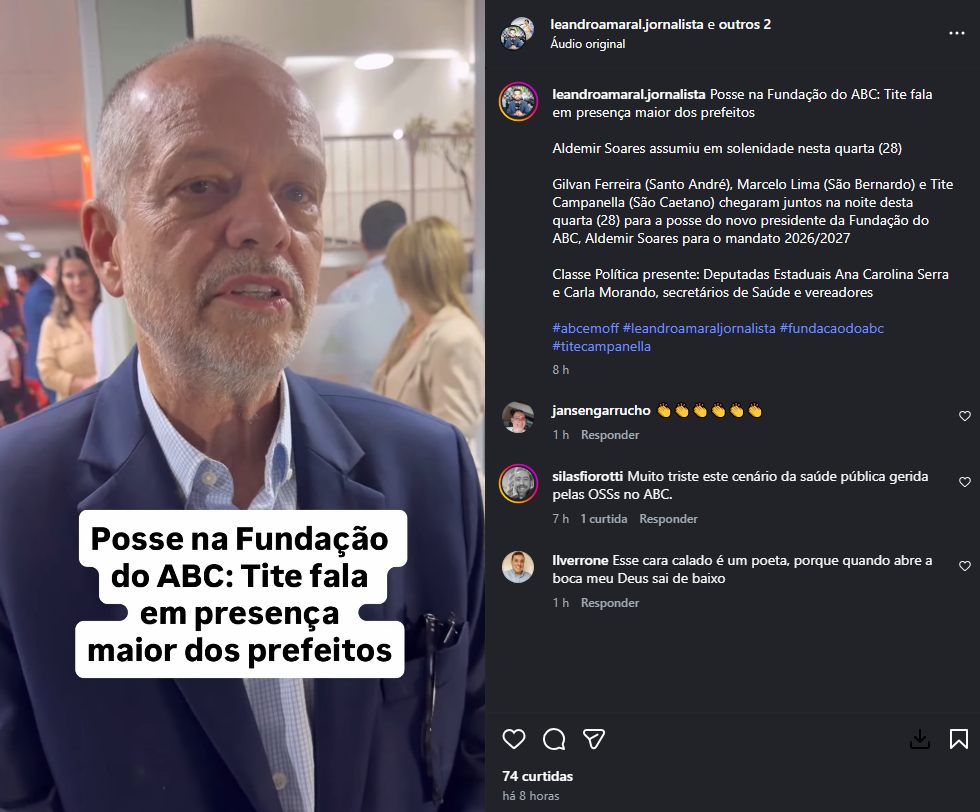Reply to silasfiorotti's comment via Responder

[x=668, y=519]
